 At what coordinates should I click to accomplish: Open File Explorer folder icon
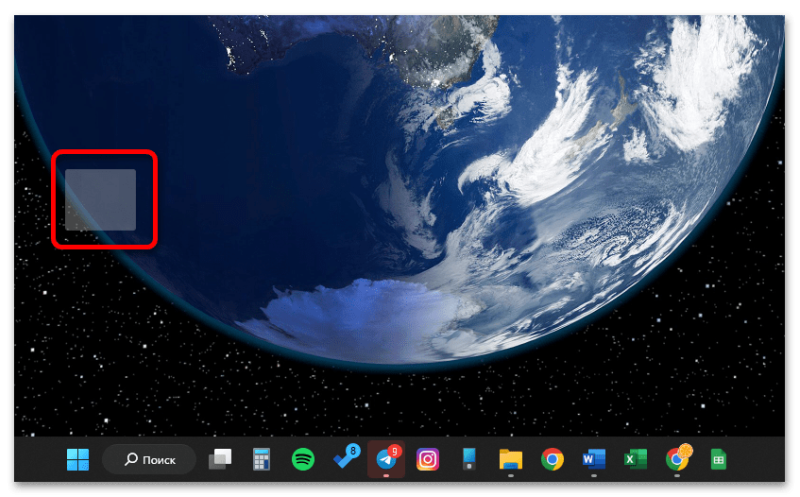[511, 460]
